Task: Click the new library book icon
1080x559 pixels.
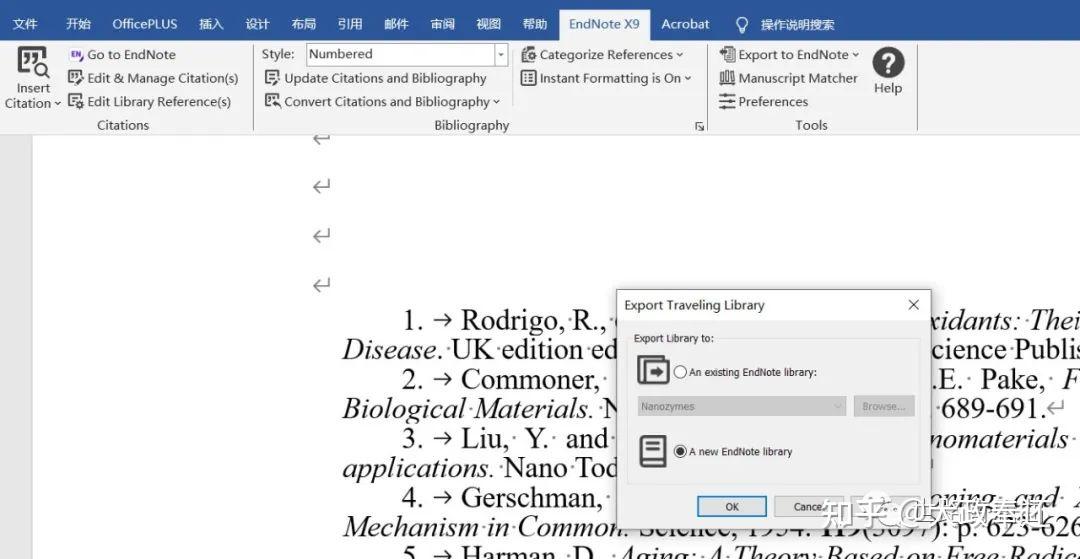Action: [x=653, y=451]
